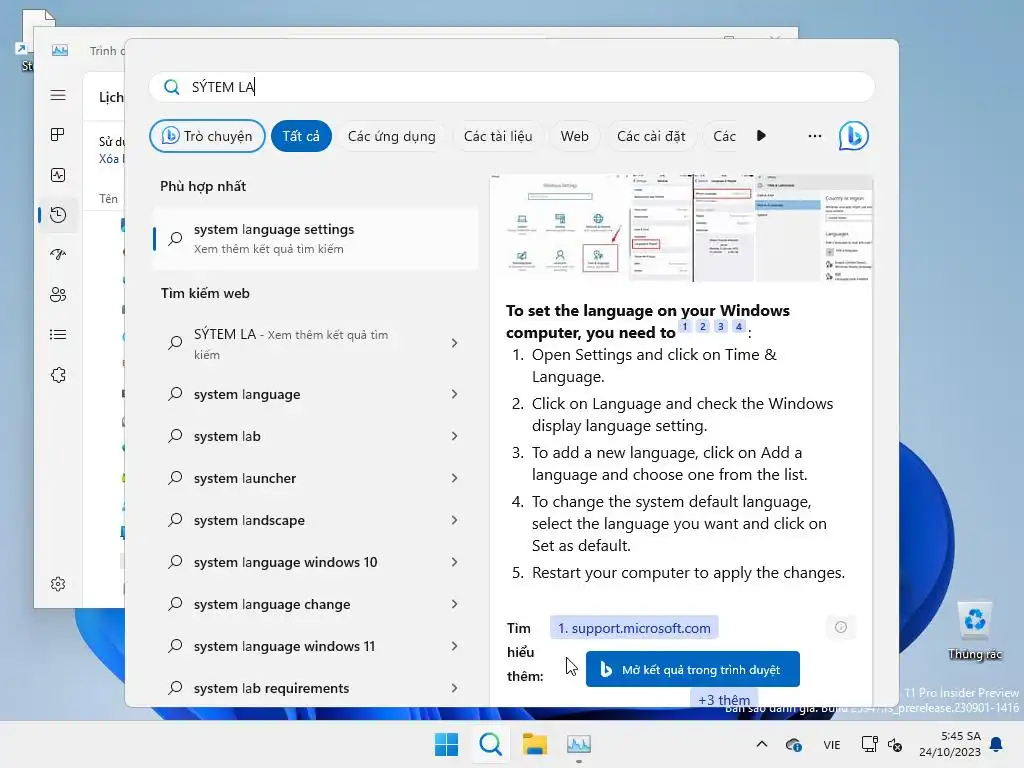This screenshot has height=768, width=1024.
Task: Switch to the 'Trò chuyện' chat tab
Action: [x=207, y=136]
